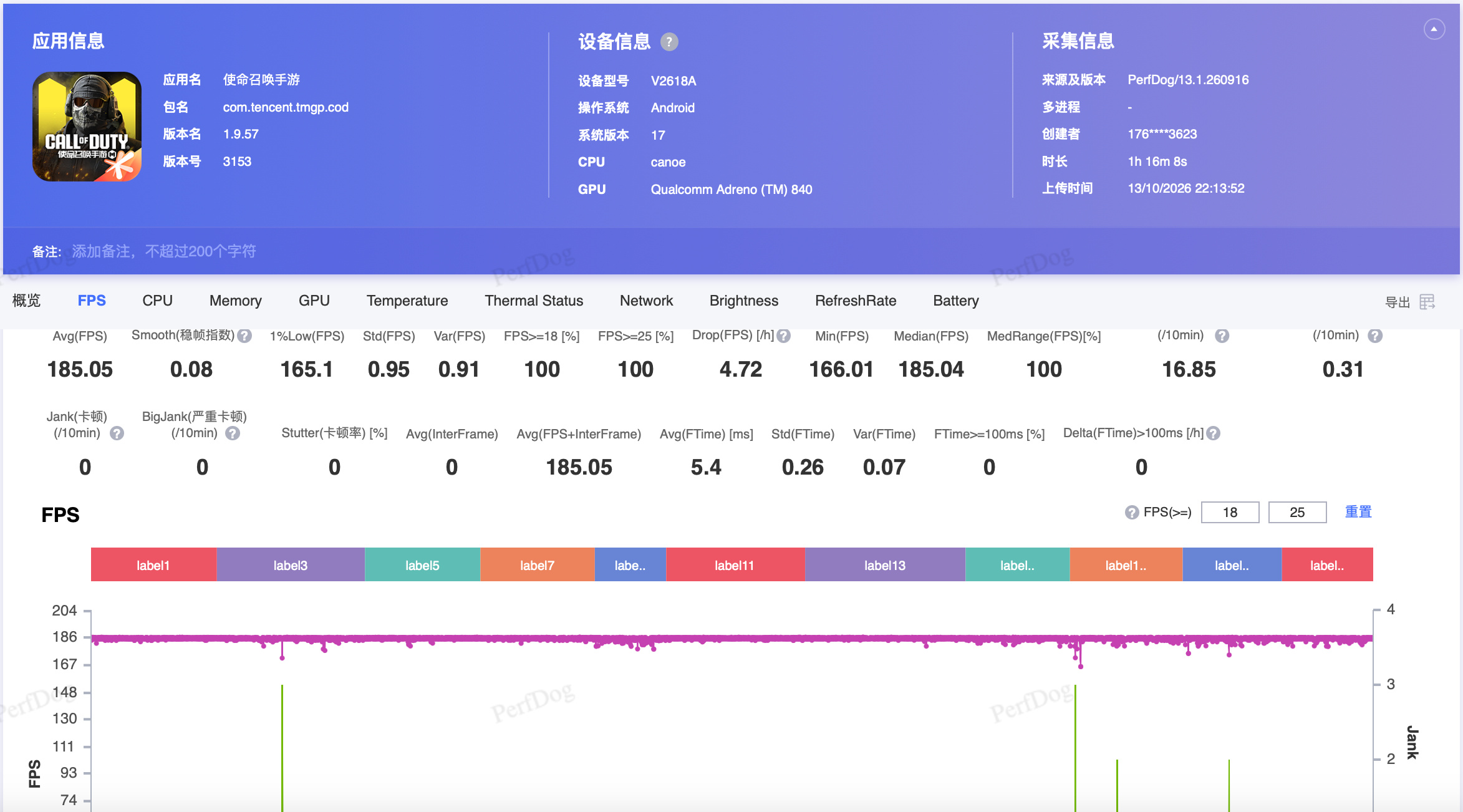Image resolution: width=1463 pixels, height=812 pixels.
Task: Click the 导出 export button
Action: tap(1397, 302)
